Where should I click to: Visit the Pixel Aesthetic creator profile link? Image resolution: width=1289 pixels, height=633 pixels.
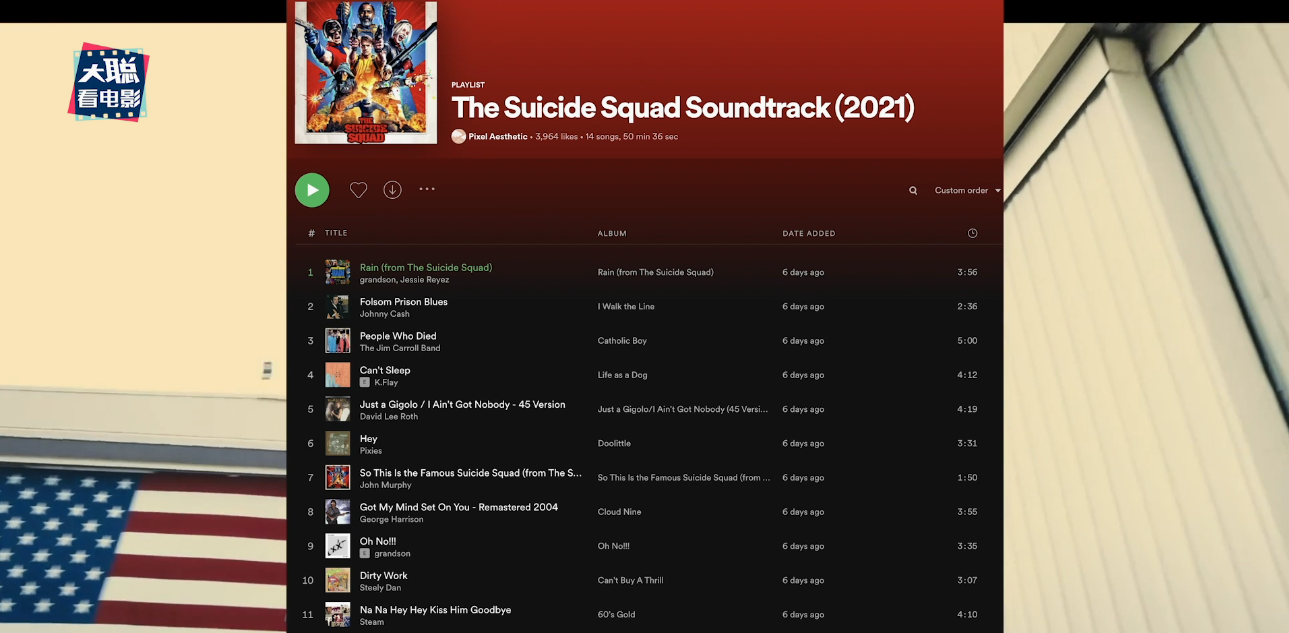498,137
